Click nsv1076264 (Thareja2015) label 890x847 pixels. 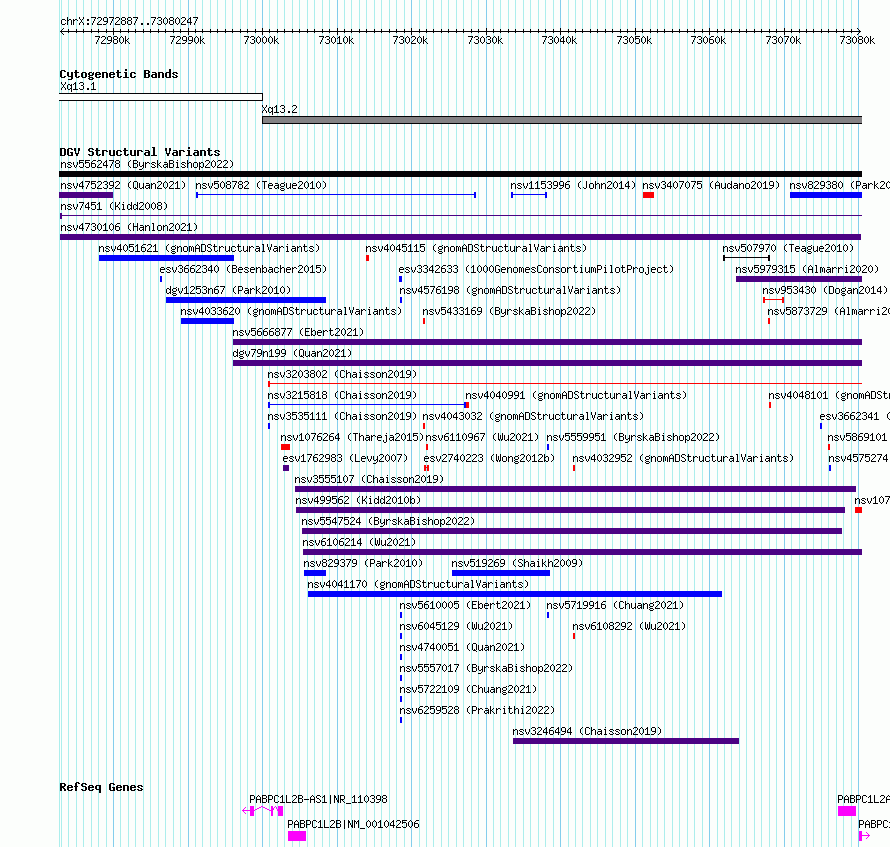coord(352,438)
